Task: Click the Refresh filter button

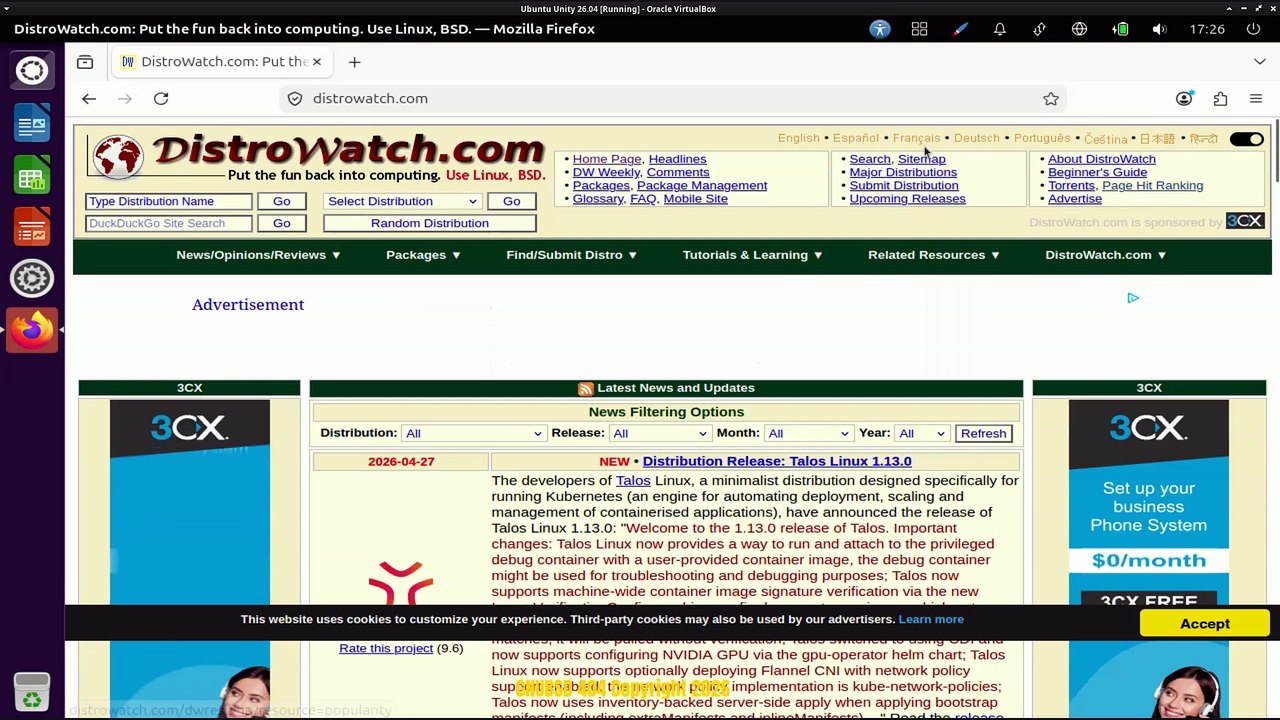Action: tap(984, 433)
